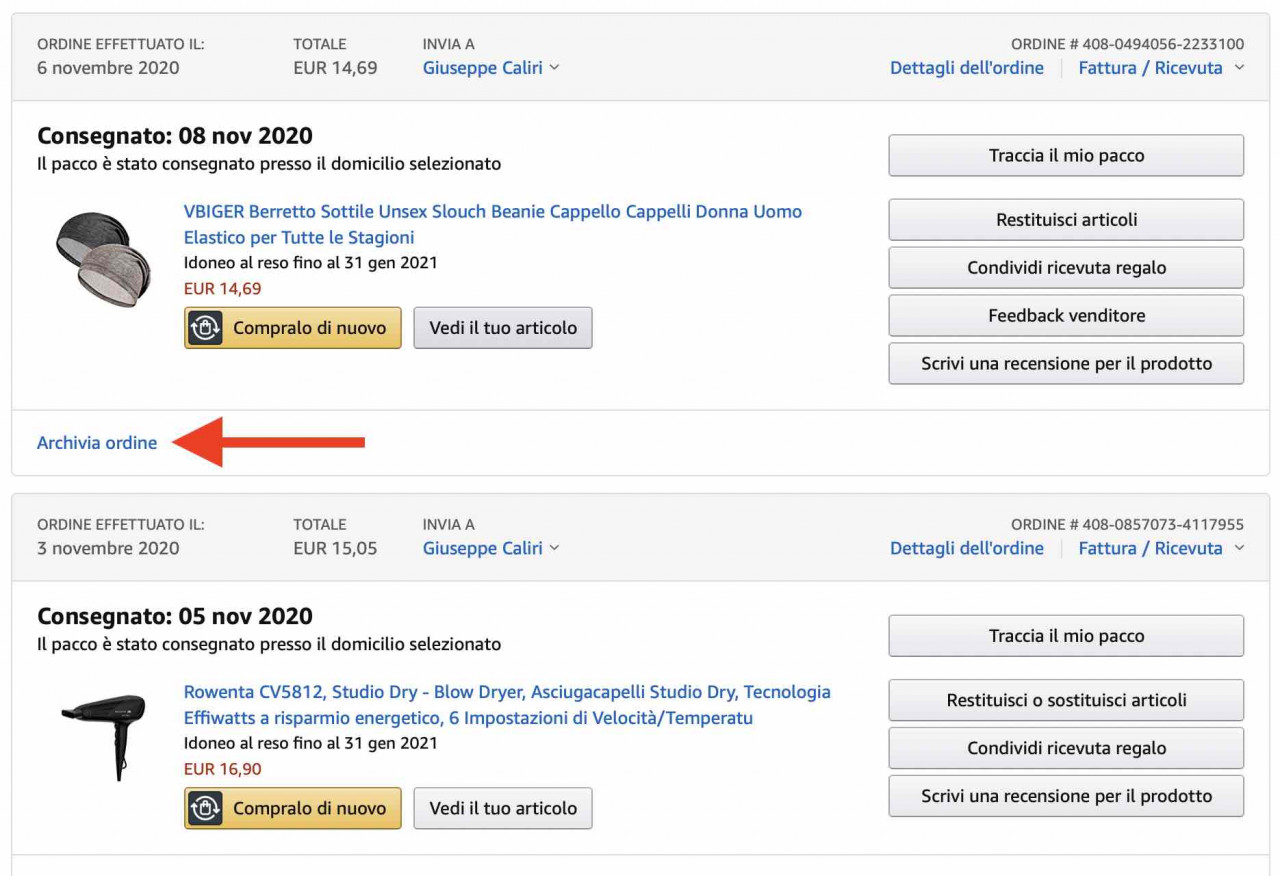Click Scrivi una recensione for the beanie order
This screenshot has height=876, width=1280.
coord(1066,363)
